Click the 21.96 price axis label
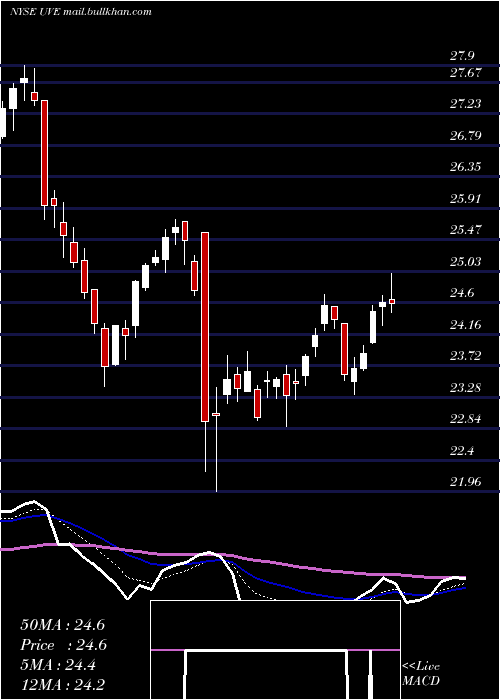This screenshot has height=700, width=500. (466, 482)
